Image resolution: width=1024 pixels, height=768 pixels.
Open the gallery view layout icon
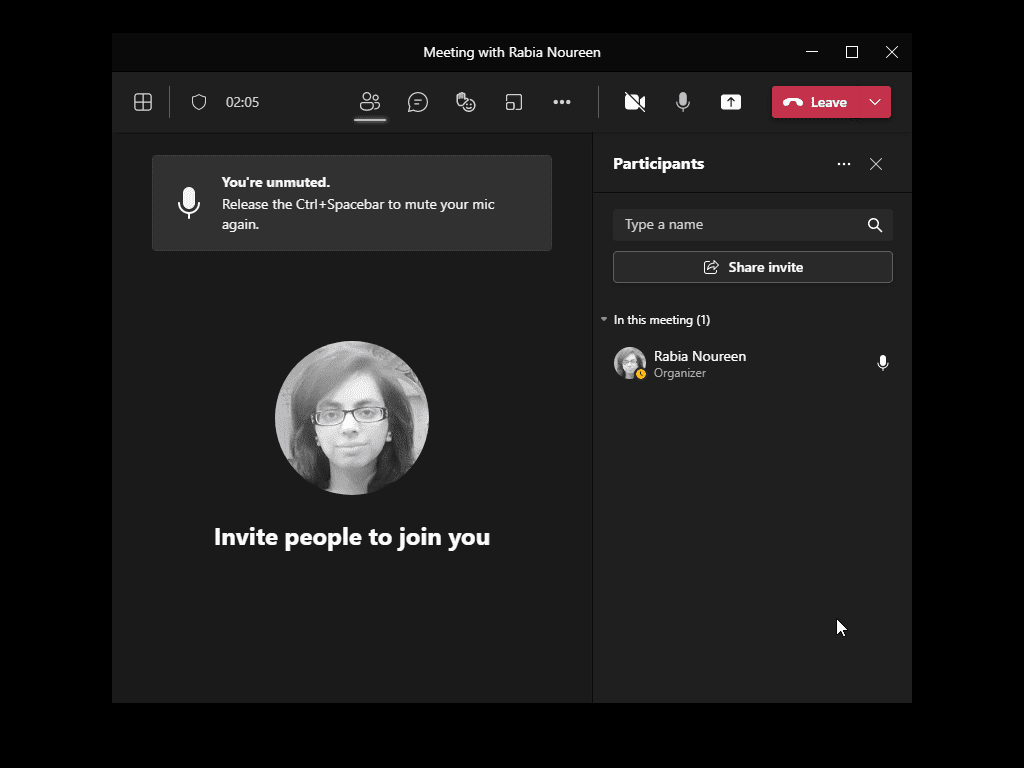click(143, 102)
